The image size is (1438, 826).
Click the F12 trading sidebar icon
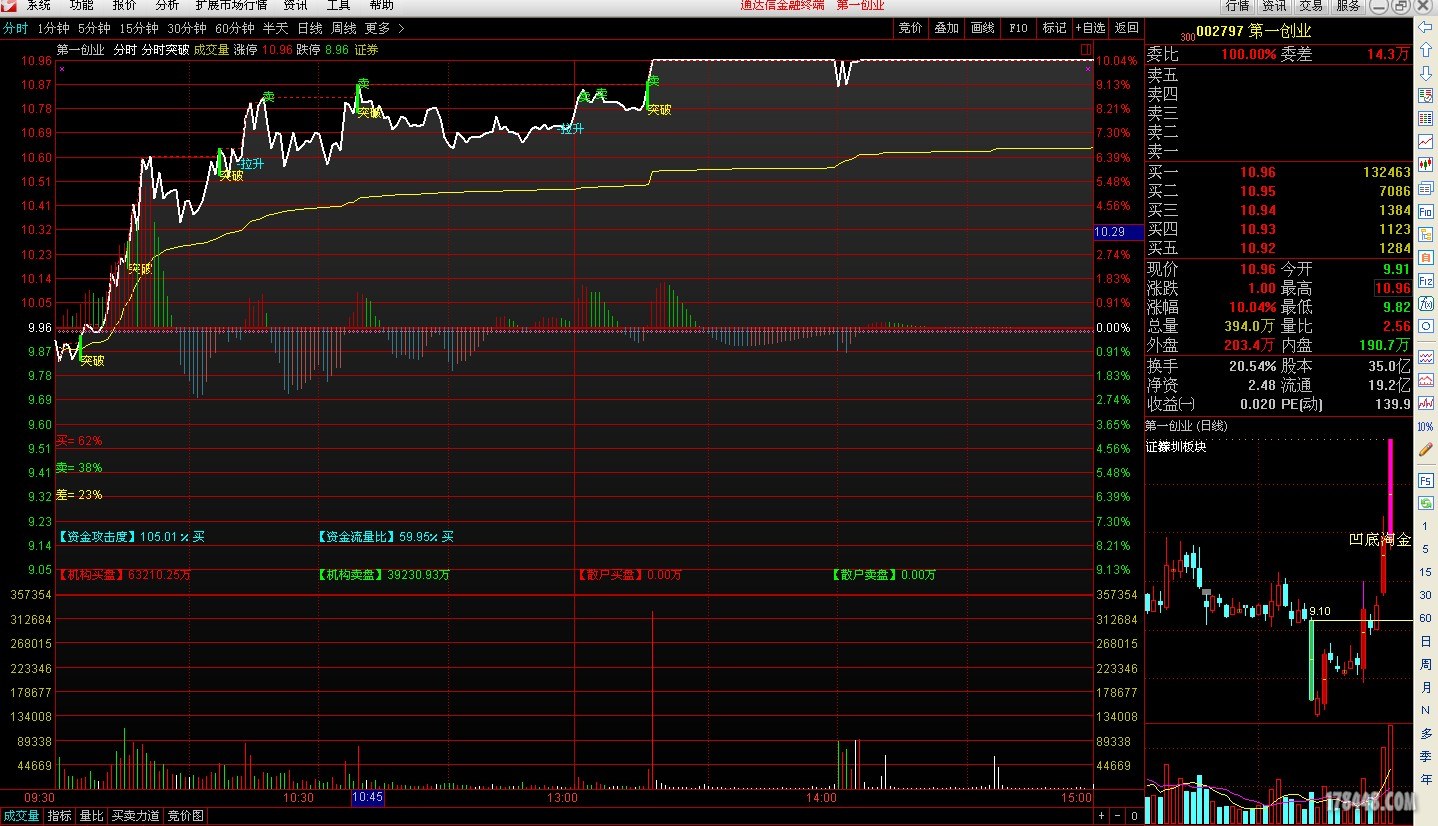click(1426, 280)
